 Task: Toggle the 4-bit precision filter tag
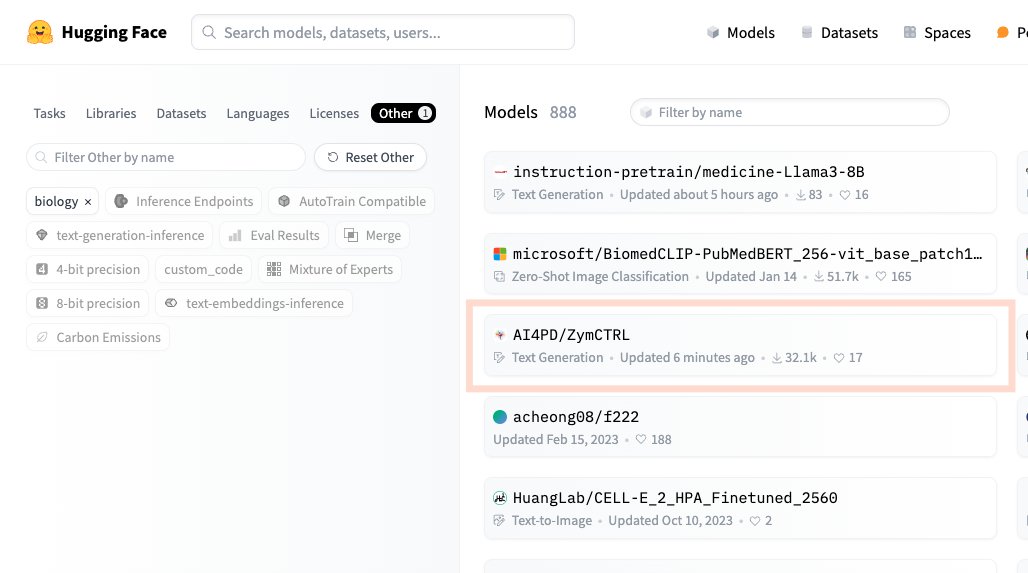[x=88, y=269]
